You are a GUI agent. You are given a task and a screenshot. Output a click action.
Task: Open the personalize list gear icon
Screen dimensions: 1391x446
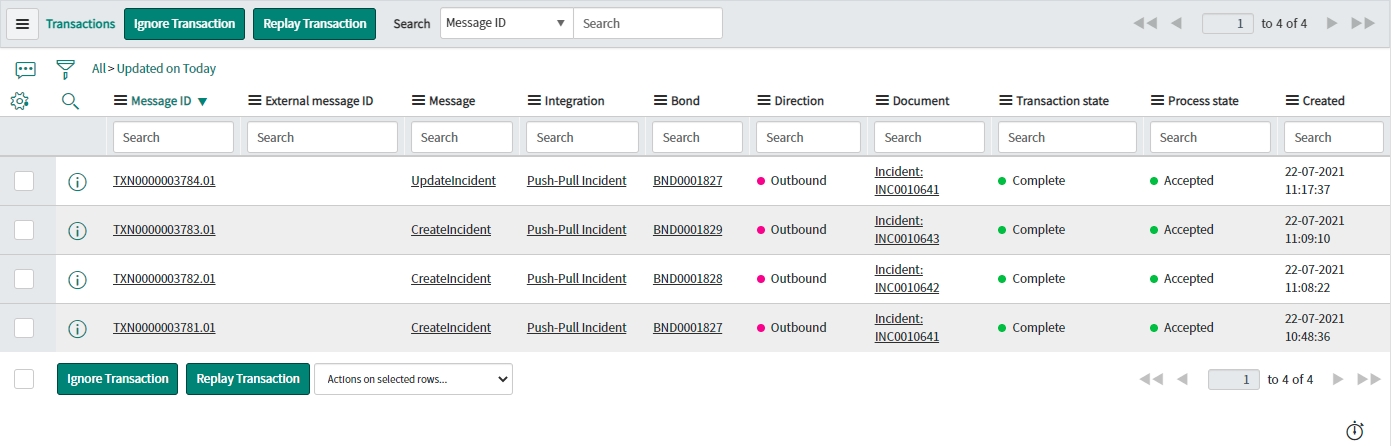click(x=19, y=101)
